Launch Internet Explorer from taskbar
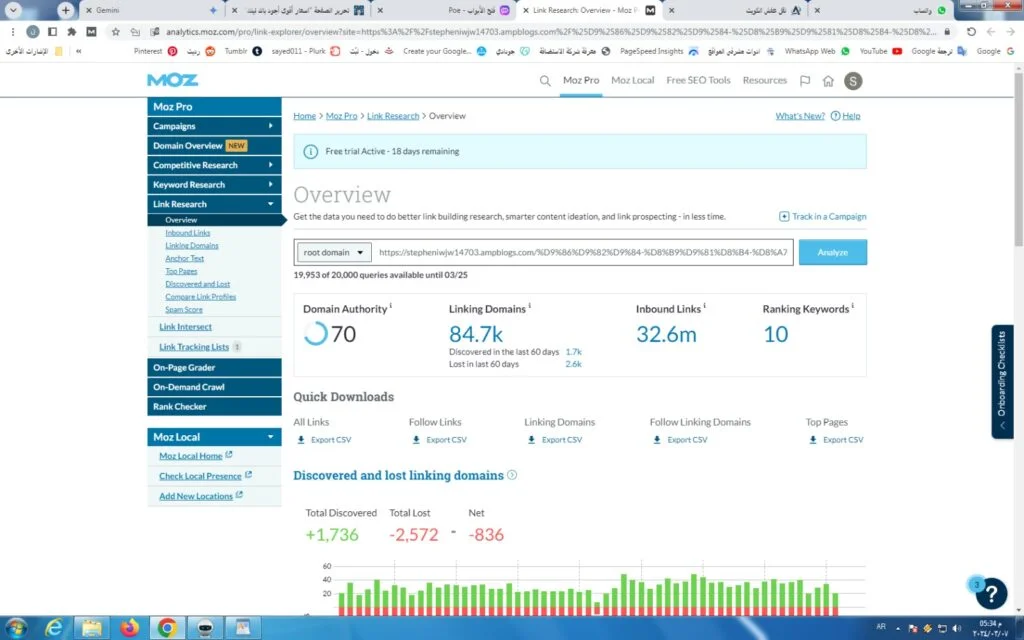Image resolution: width=1024 pixels, height=640 pixels. click(54, 628)
